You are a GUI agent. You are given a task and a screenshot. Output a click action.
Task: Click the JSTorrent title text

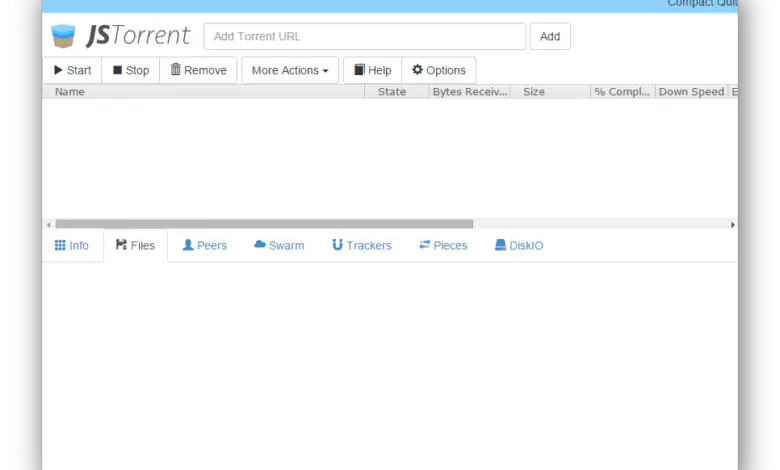(138, 35)
